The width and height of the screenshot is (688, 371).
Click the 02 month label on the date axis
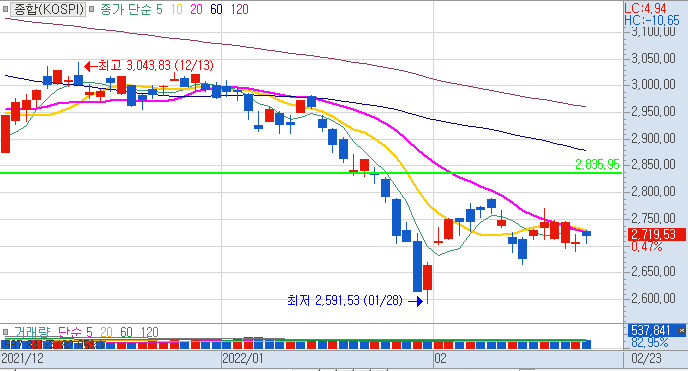[441, 359]
